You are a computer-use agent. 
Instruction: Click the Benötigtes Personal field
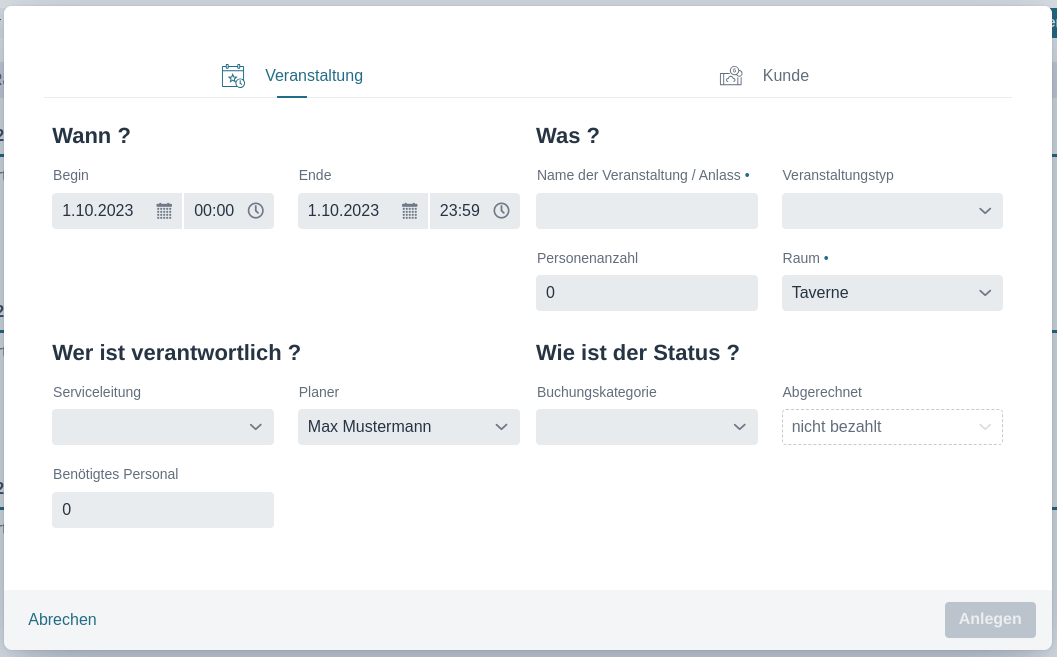[163, 510]
